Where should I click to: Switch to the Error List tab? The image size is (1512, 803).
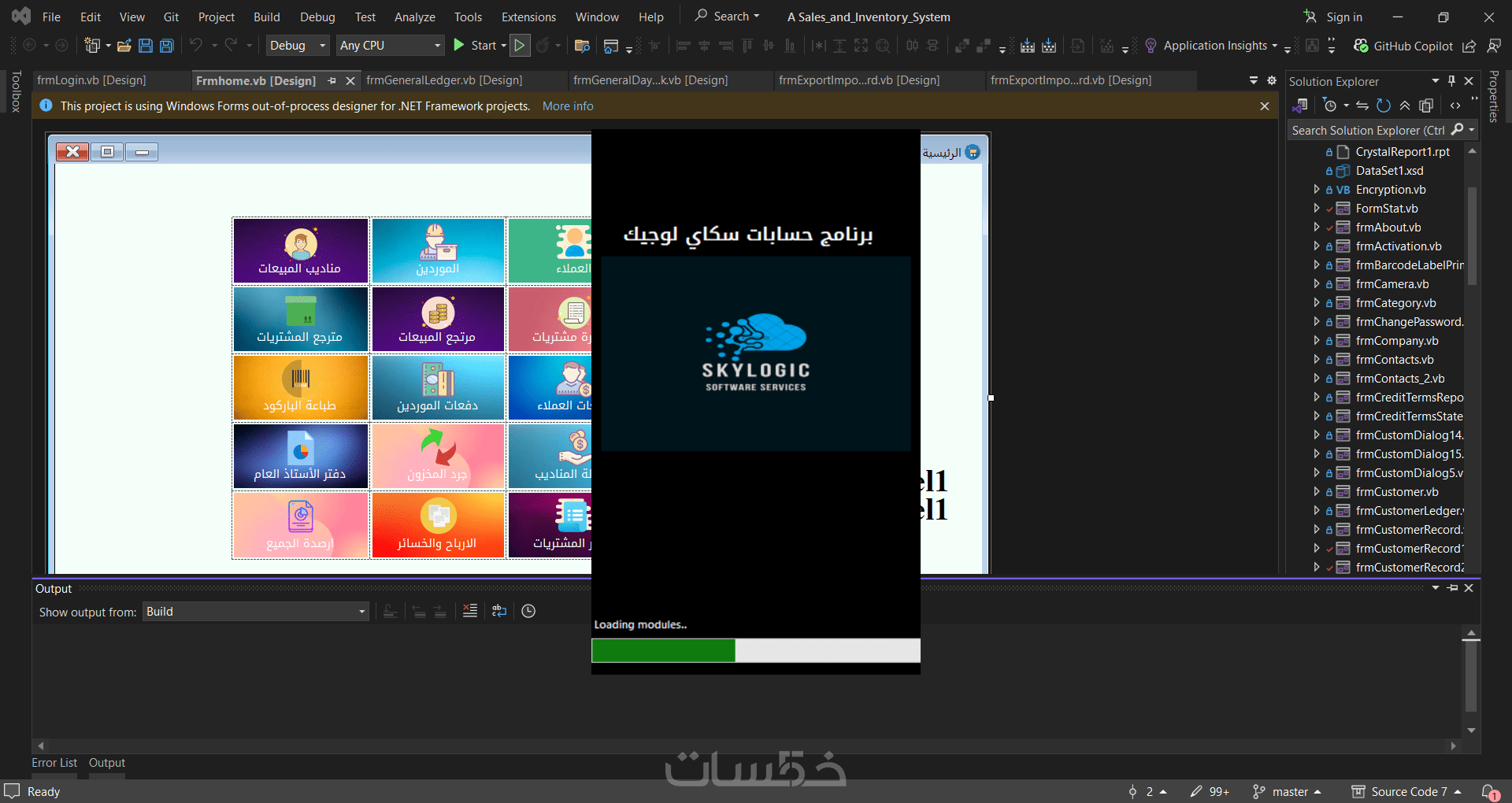pyautogui.click(x=54, y=763)
